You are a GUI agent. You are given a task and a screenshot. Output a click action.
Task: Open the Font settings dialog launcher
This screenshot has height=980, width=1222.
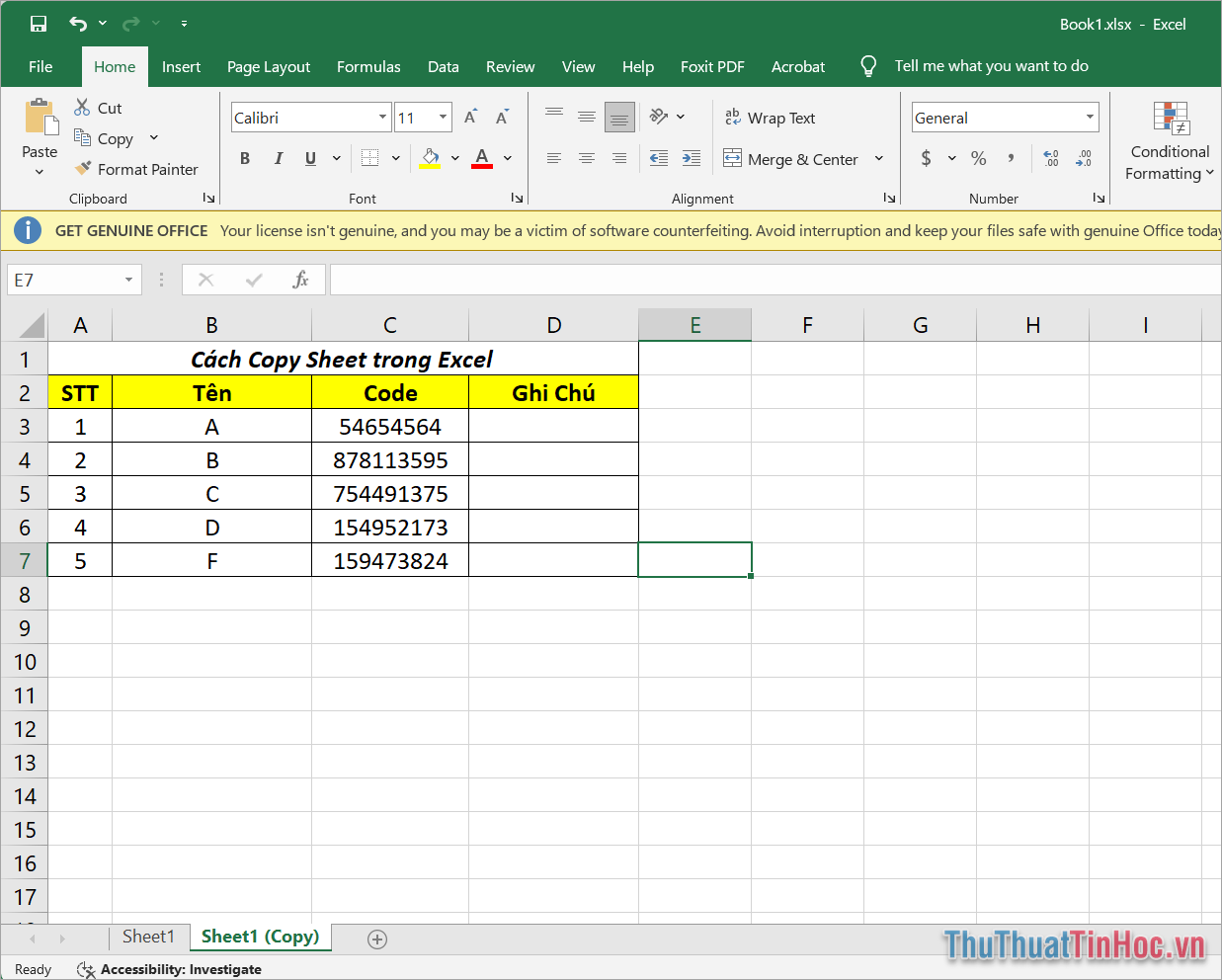point(517,198)
